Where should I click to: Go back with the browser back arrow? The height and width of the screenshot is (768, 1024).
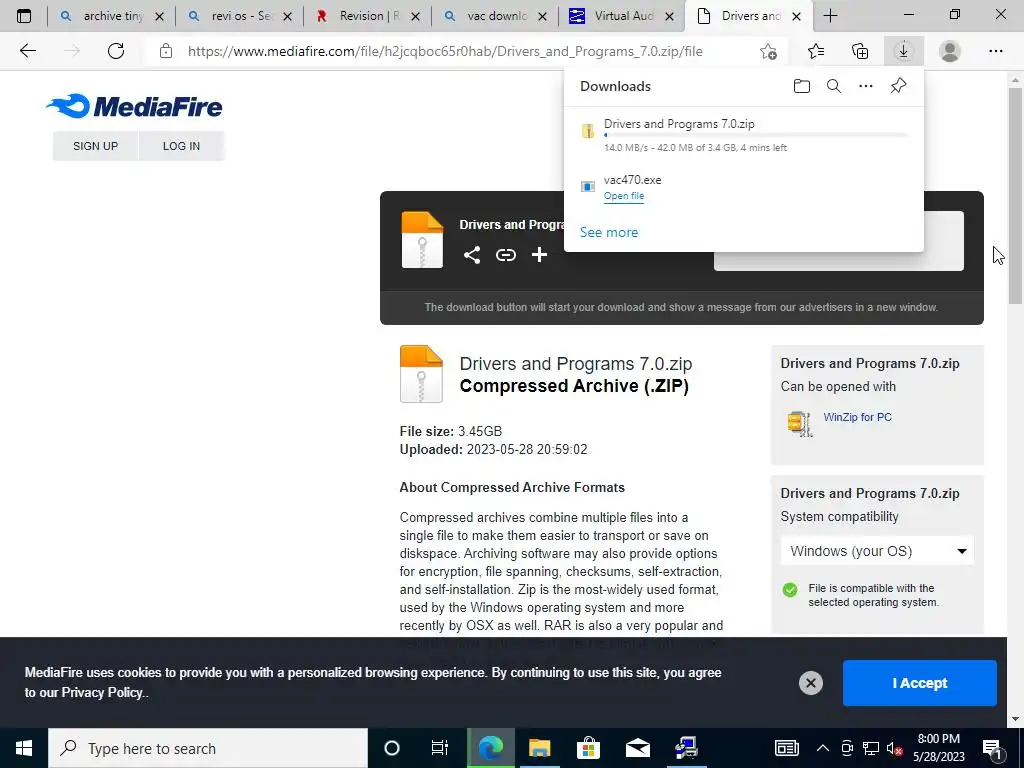[27, 51]
